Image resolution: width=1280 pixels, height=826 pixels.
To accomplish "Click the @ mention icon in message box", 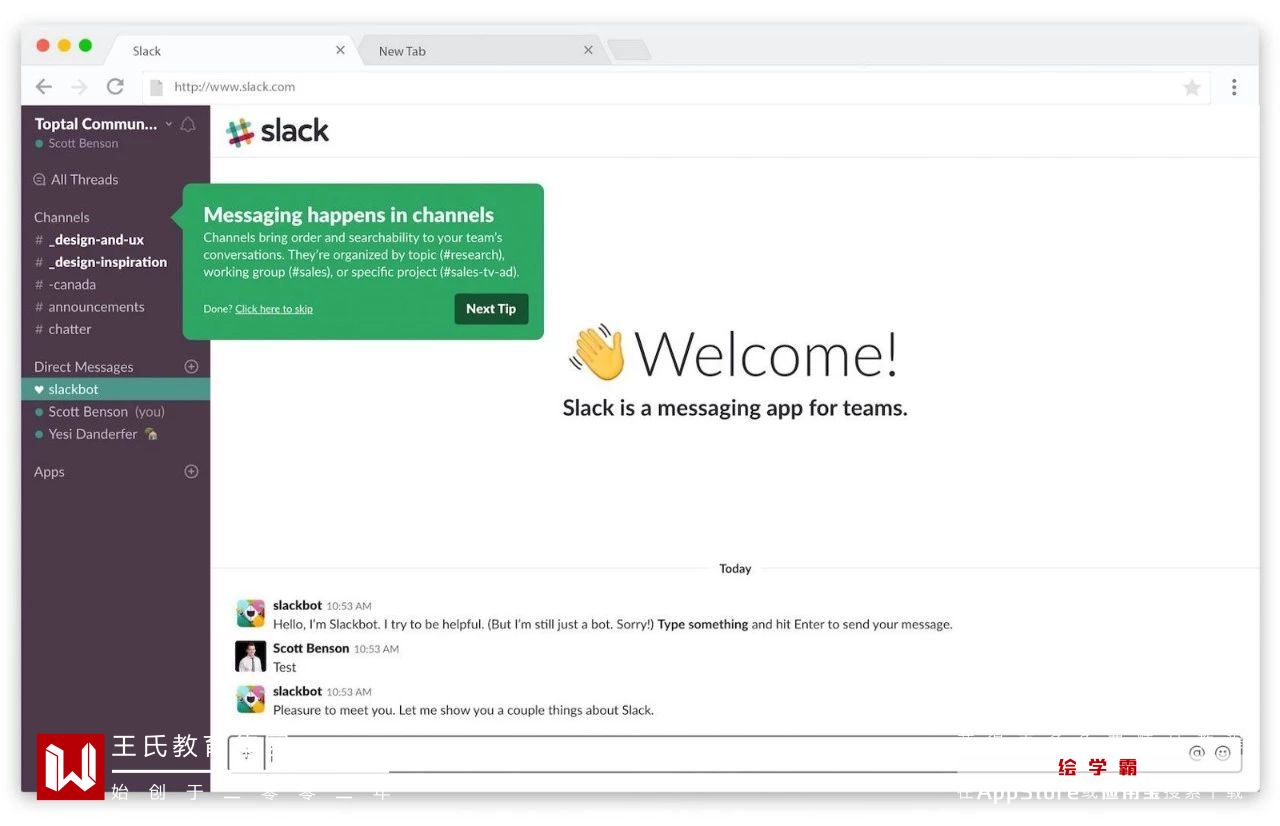I will [x=1197, y=753].
